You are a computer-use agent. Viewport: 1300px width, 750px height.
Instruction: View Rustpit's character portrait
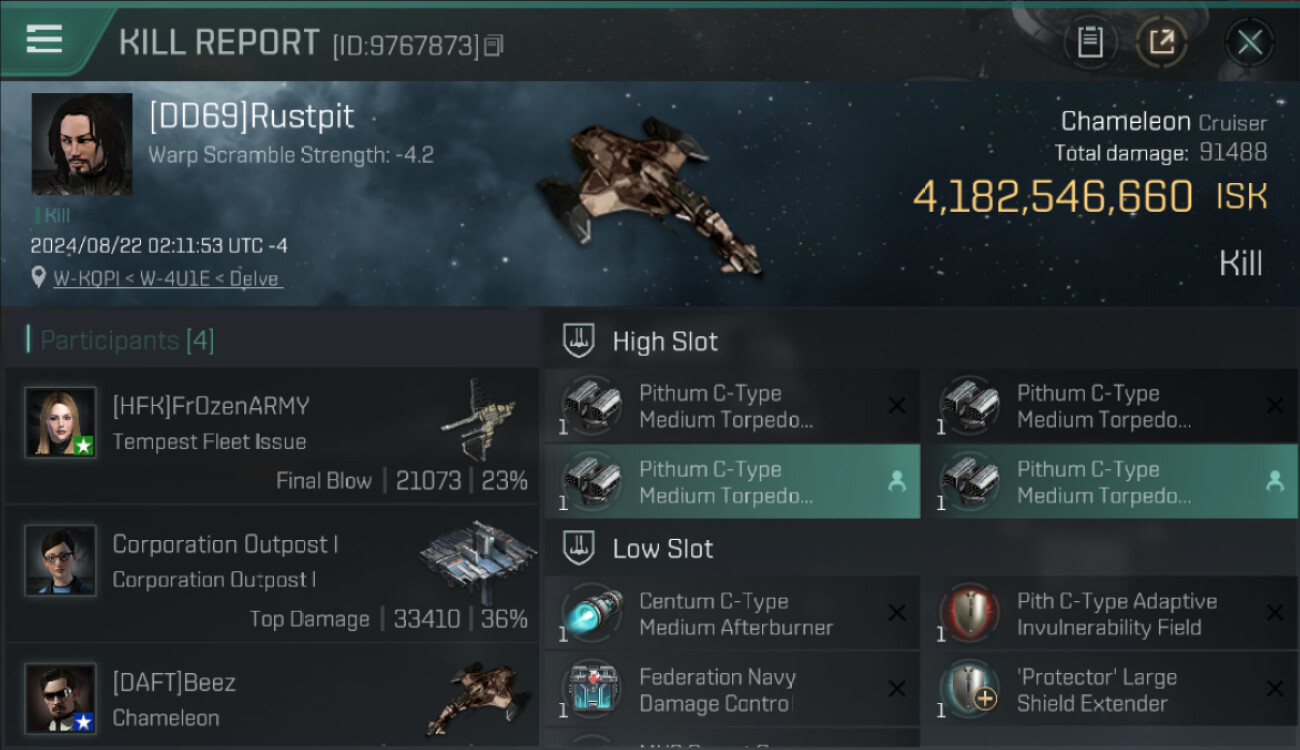[82, 144]
